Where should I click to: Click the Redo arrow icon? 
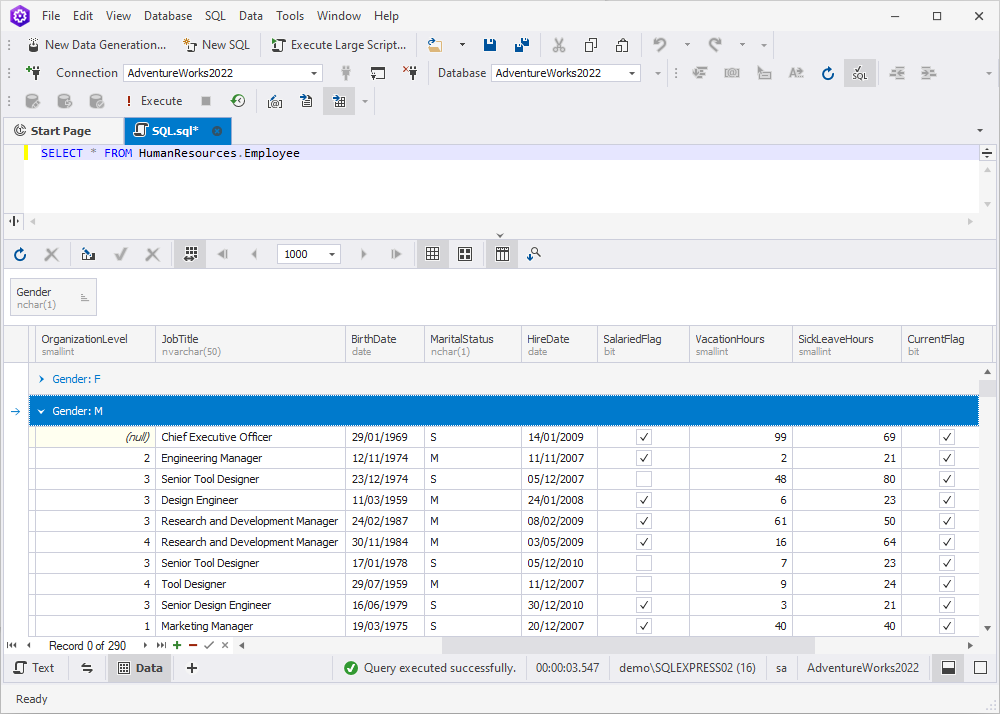[715, 45]
